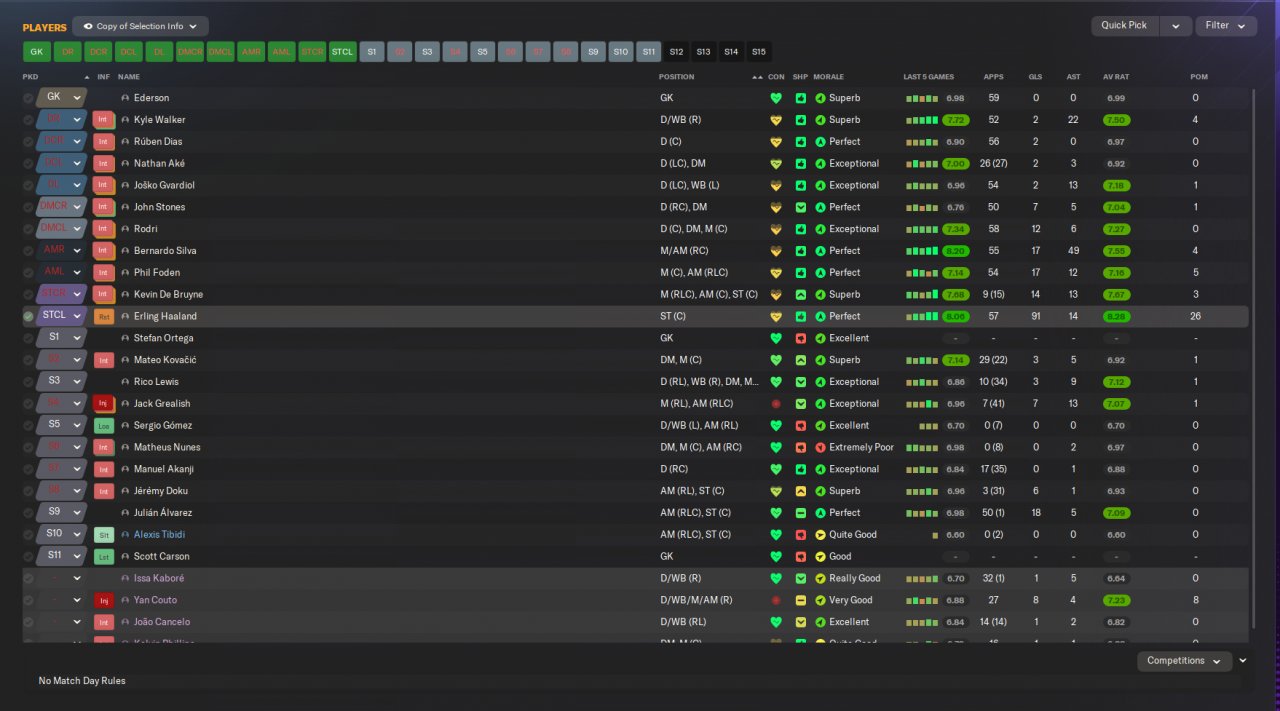
Task: Open the Filter dropdown
Action: pyautogui.click(x=1226, y=26)
